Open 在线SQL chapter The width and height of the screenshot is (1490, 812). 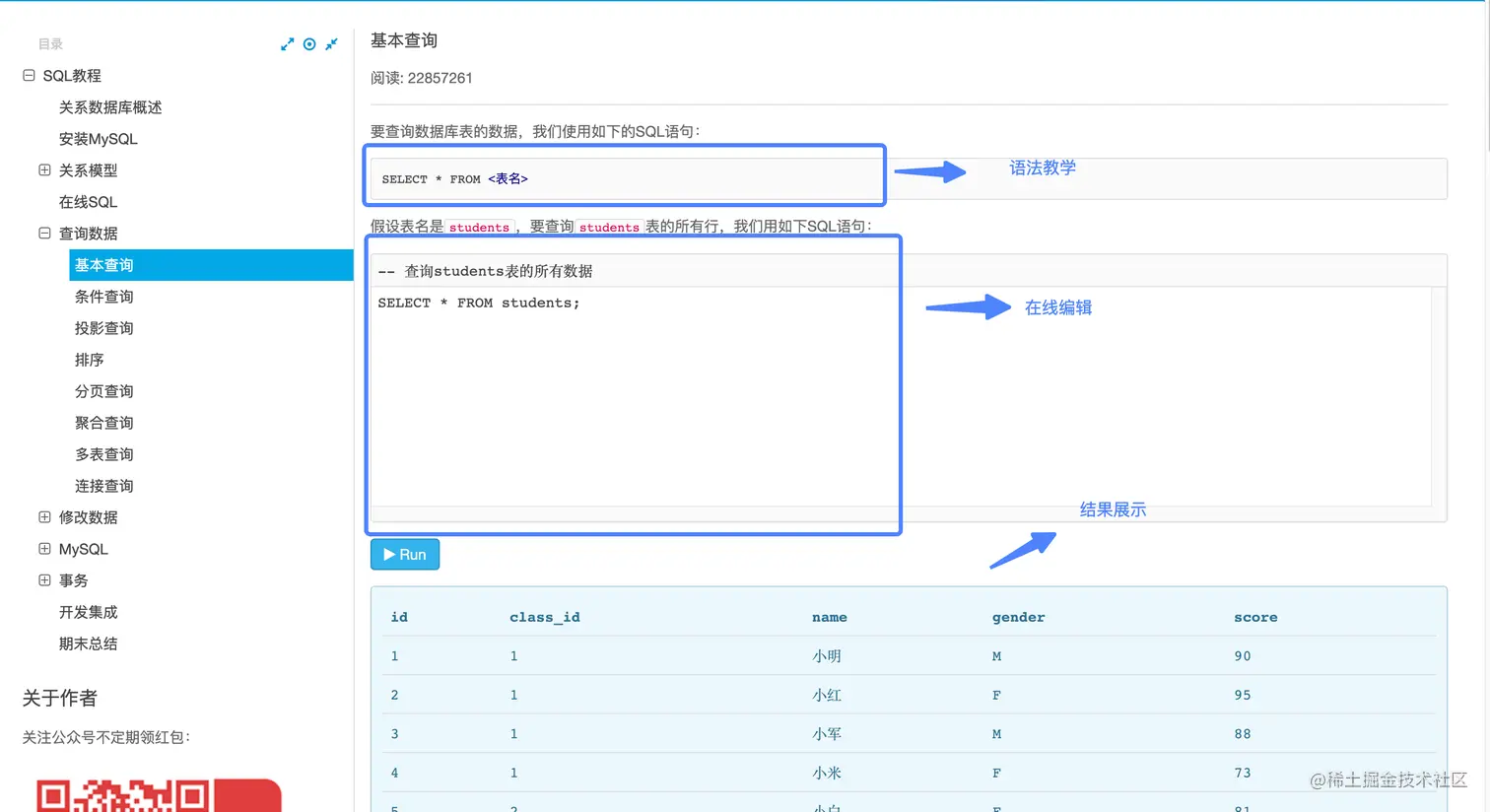pos(88,202)
